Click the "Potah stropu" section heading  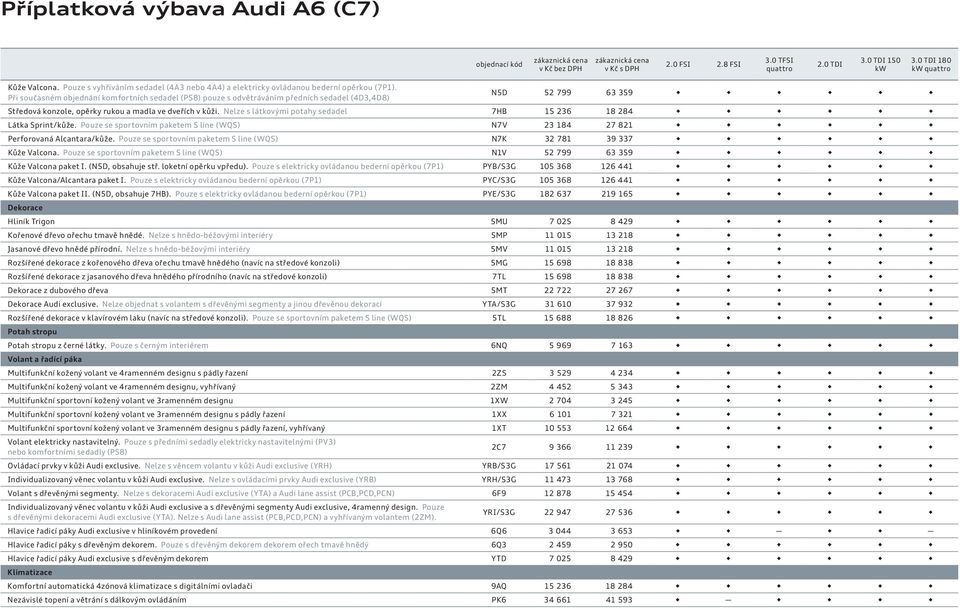[32, 331]
